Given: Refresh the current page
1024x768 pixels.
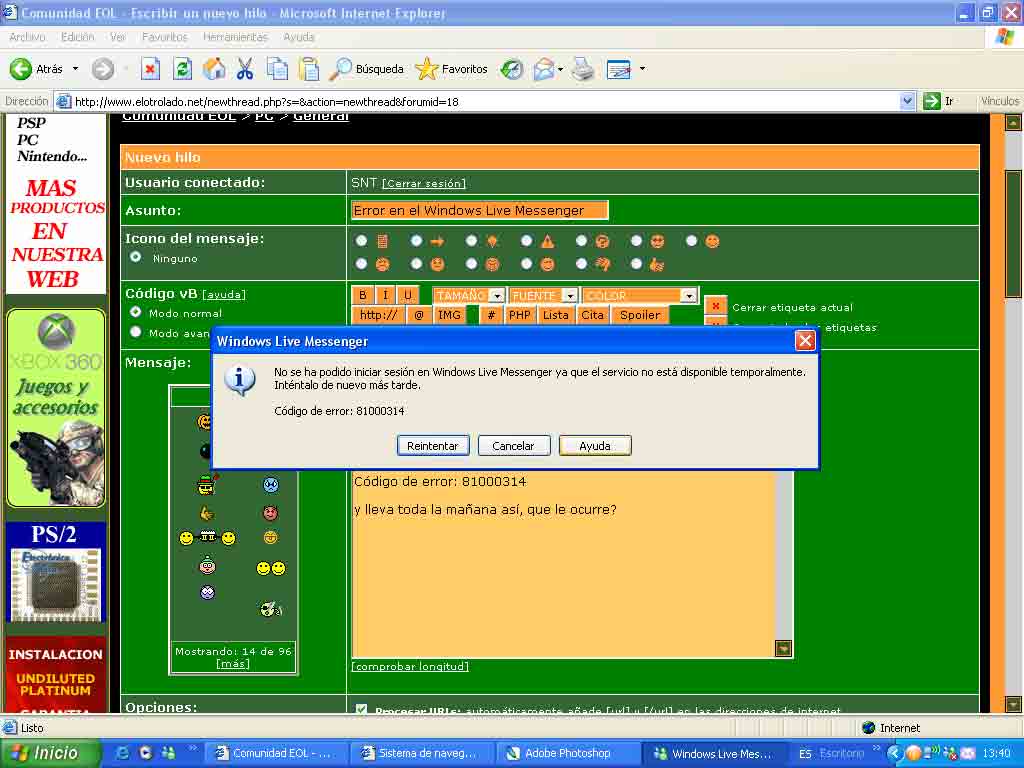Looking at the screenshot, I should click(182, 69).
